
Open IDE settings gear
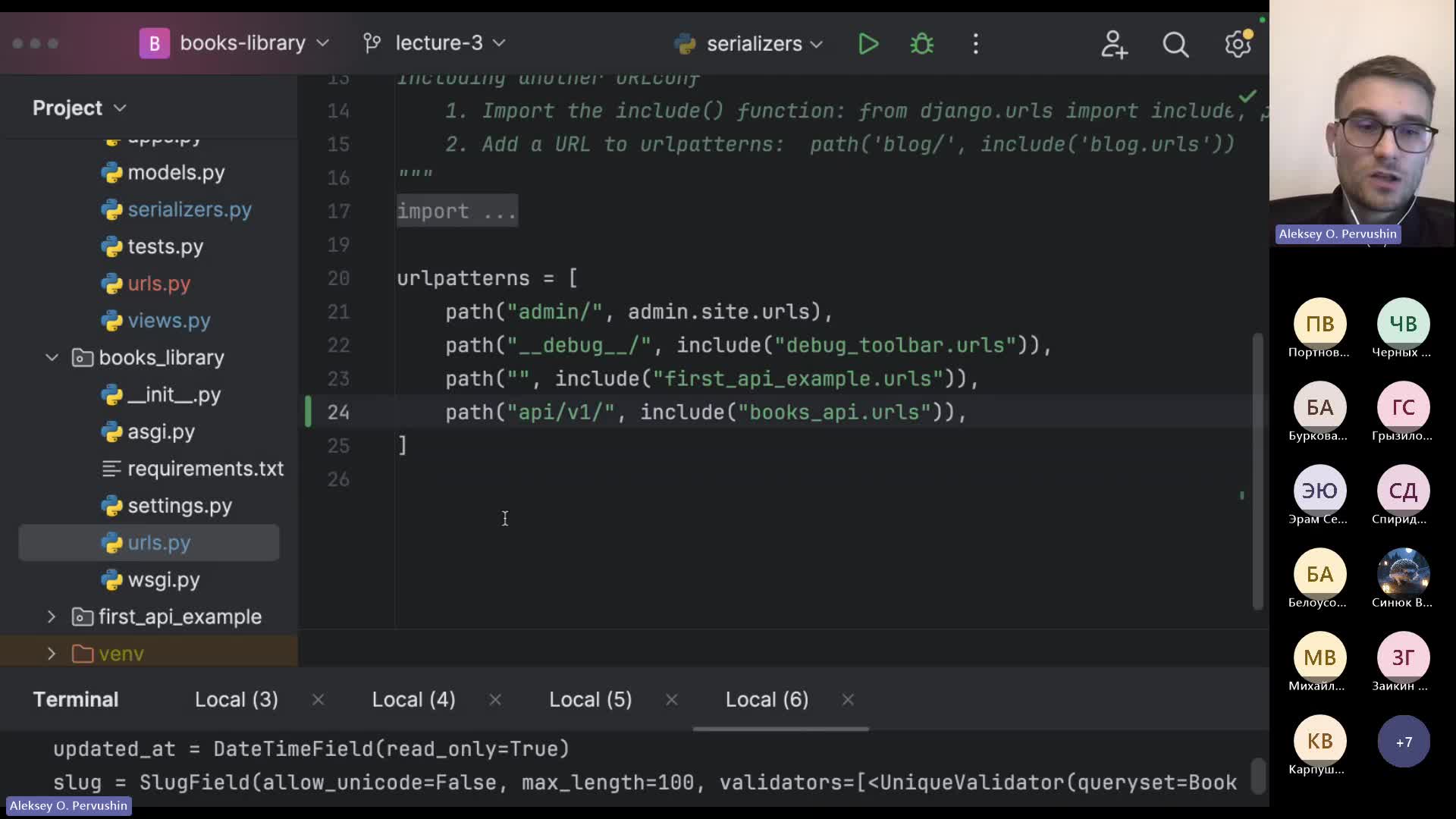click(x=1238, y=44)
